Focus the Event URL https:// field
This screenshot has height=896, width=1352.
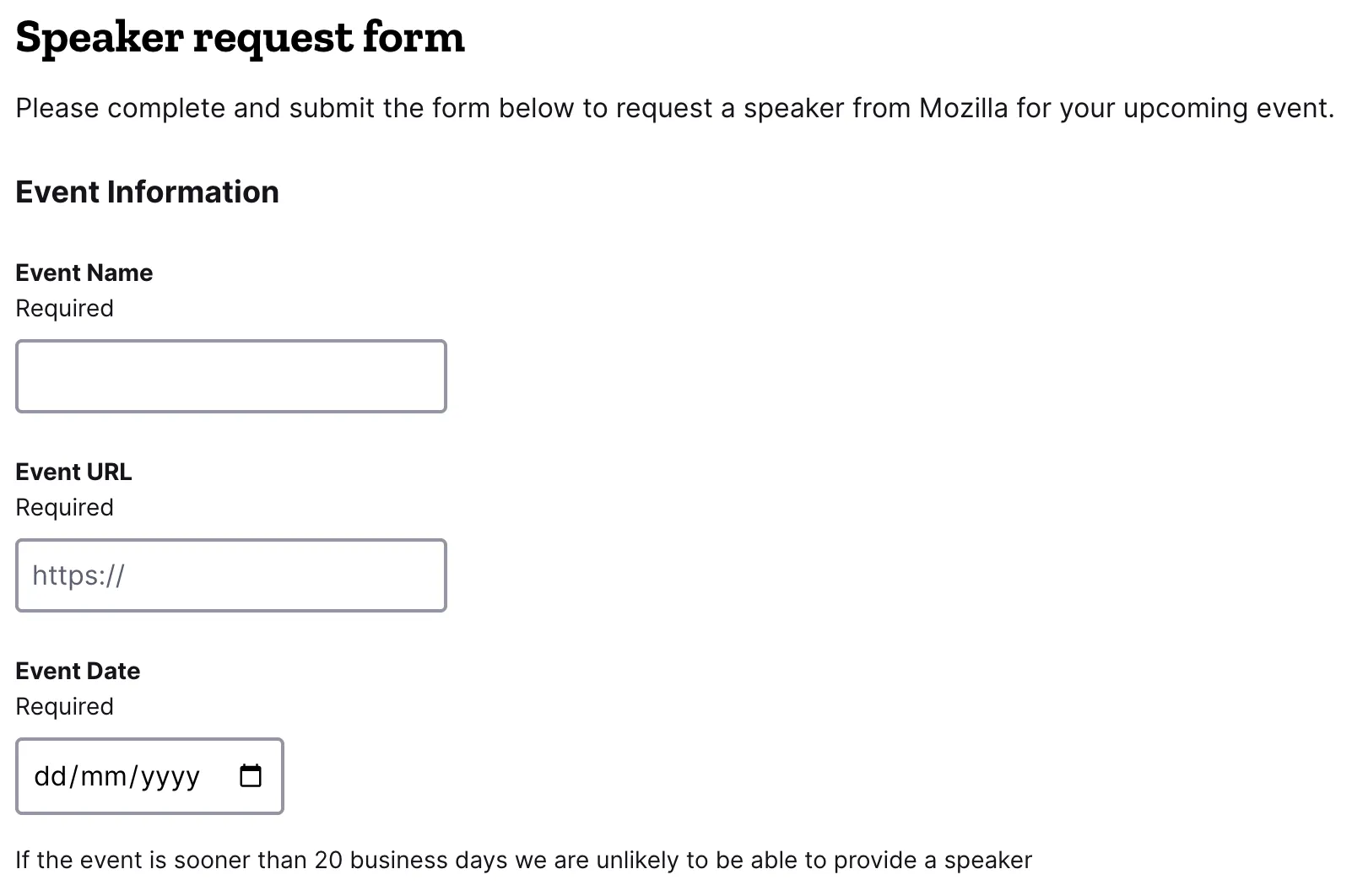[x=230, y=575]
